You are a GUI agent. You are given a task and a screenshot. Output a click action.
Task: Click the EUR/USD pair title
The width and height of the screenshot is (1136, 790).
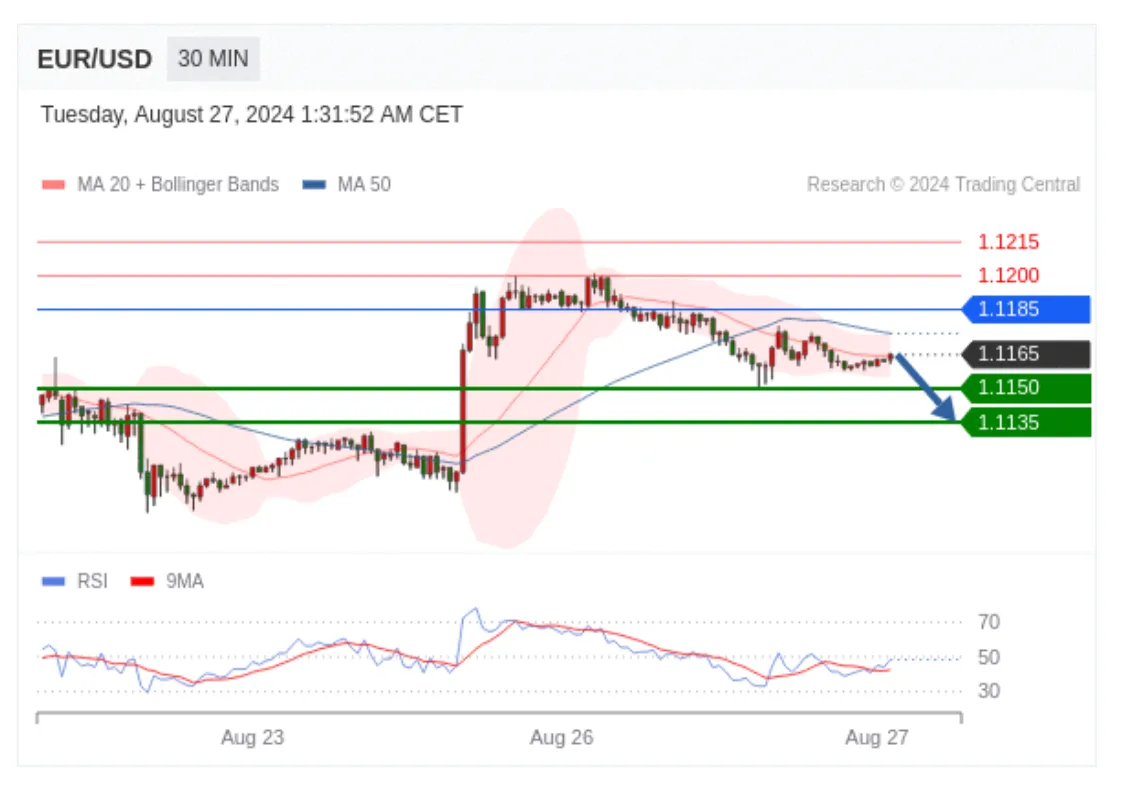pos(95,59)
